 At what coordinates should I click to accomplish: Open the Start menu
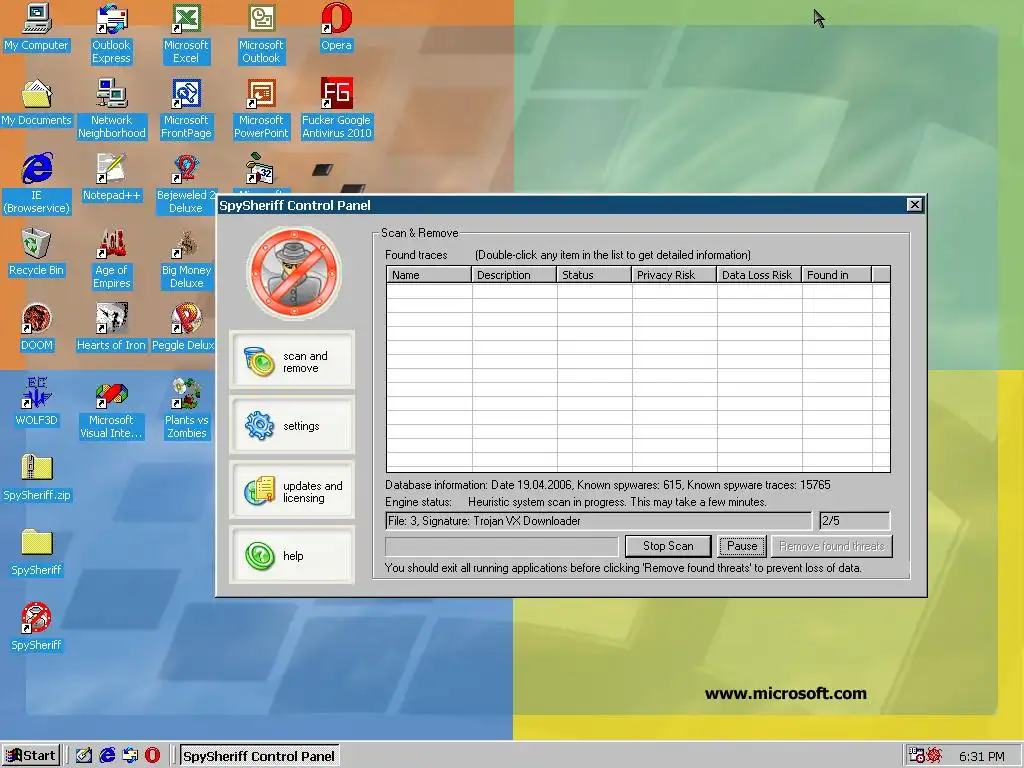coord(31,756)
